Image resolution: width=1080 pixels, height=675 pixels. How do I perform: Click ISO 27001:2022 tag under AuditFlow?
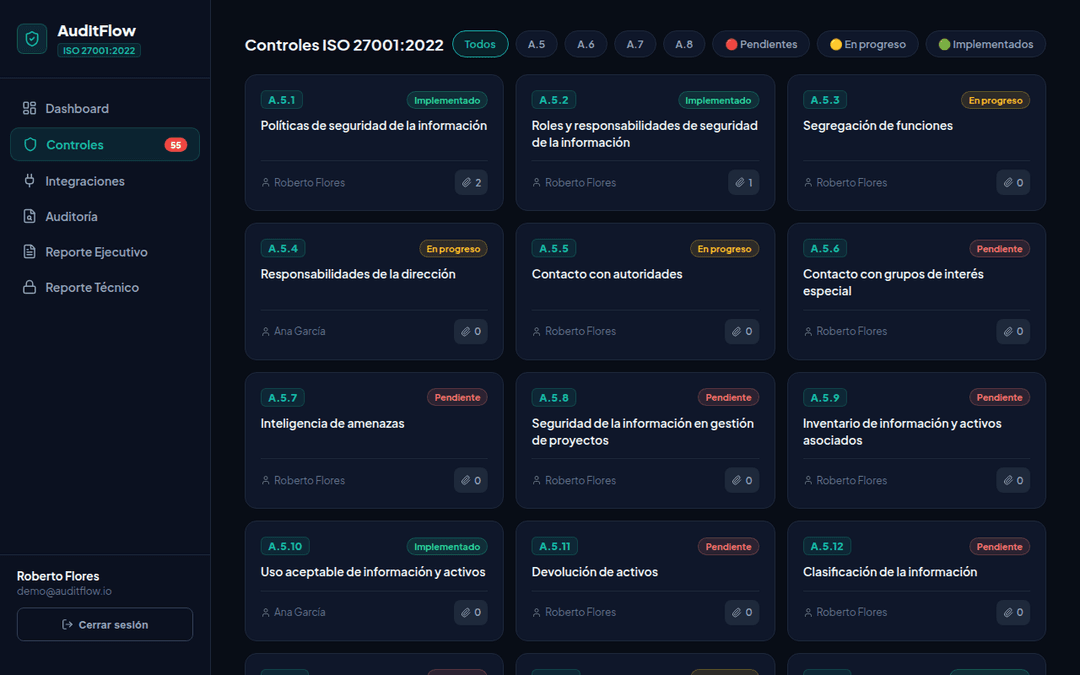pyautogui.click(x=99, y=50)
